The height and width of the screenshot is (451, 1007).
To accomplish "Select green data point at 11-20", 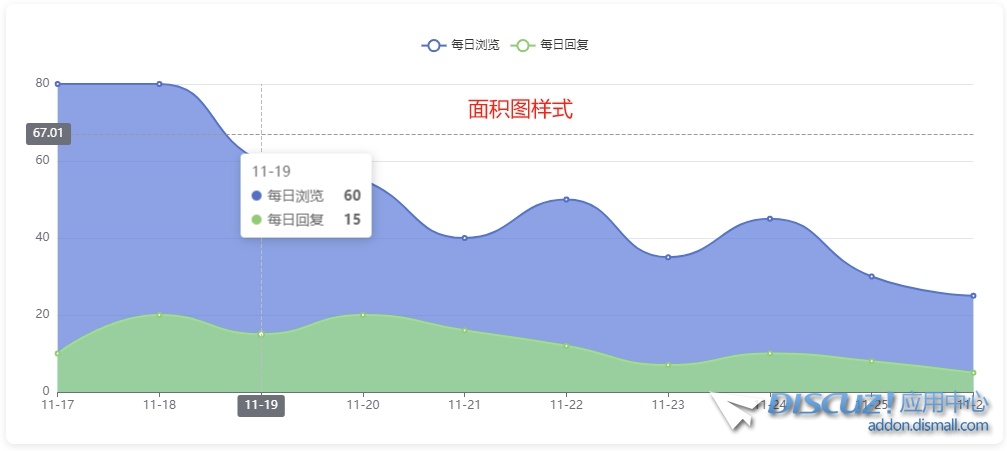I will click(363, 315).
